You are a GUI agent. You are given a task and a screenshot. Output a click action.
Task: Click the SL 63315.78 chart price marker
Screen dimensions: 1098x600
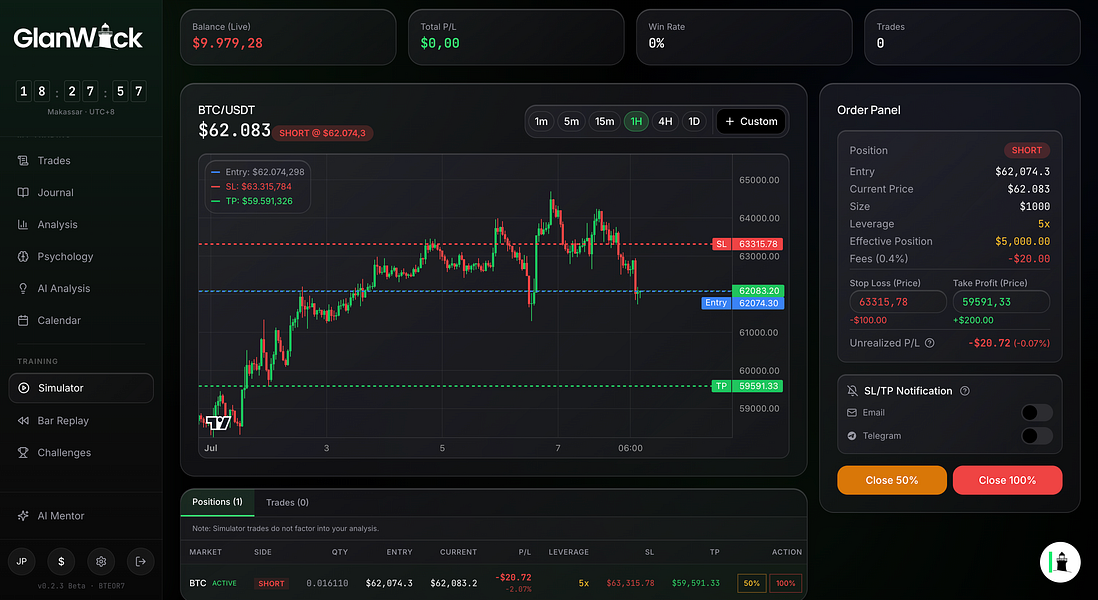747,244
